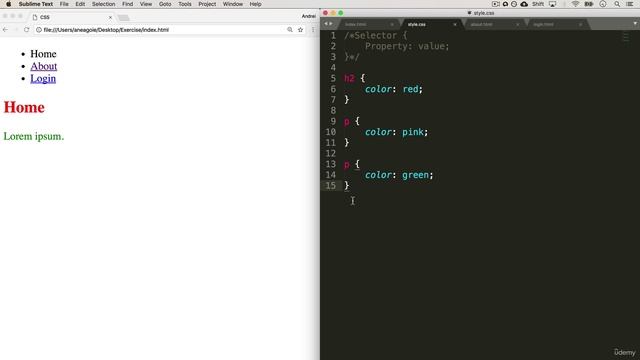Screen dimensions: 640x360
Task: Open the File menu
Action: 64,4
